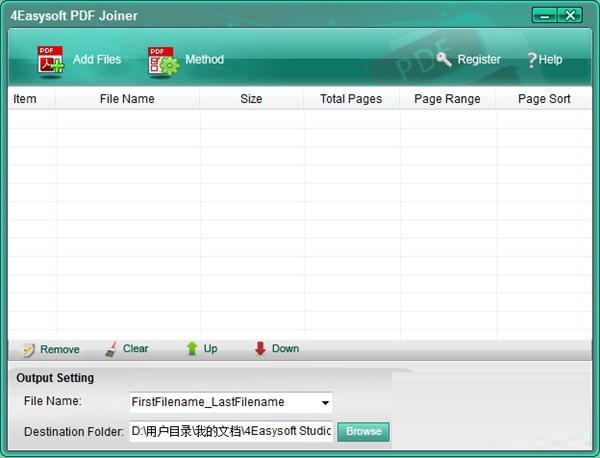The height and width of the screenshot is (458, 600).
Task: Click the Browse button
Action: point(363,431)
